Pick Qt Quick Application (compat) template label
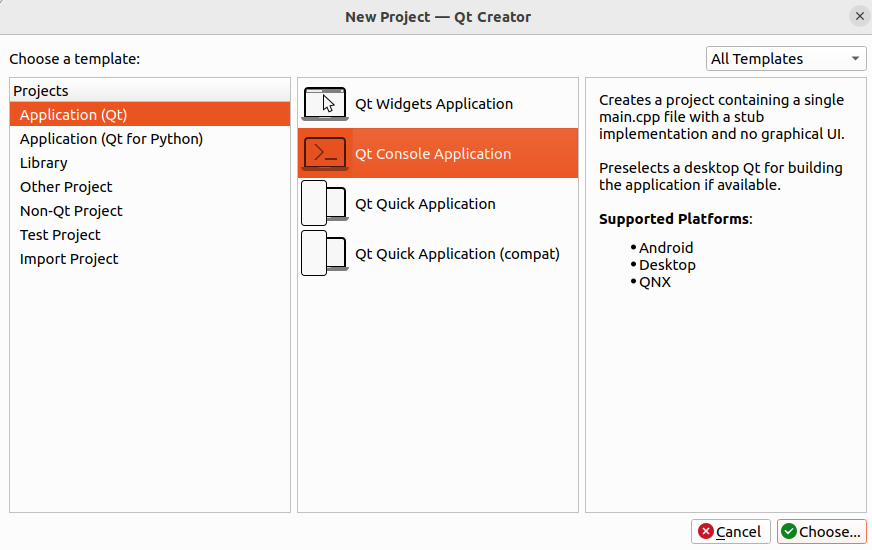The width and height of the screenshot is (872, 550). point(457,254)
